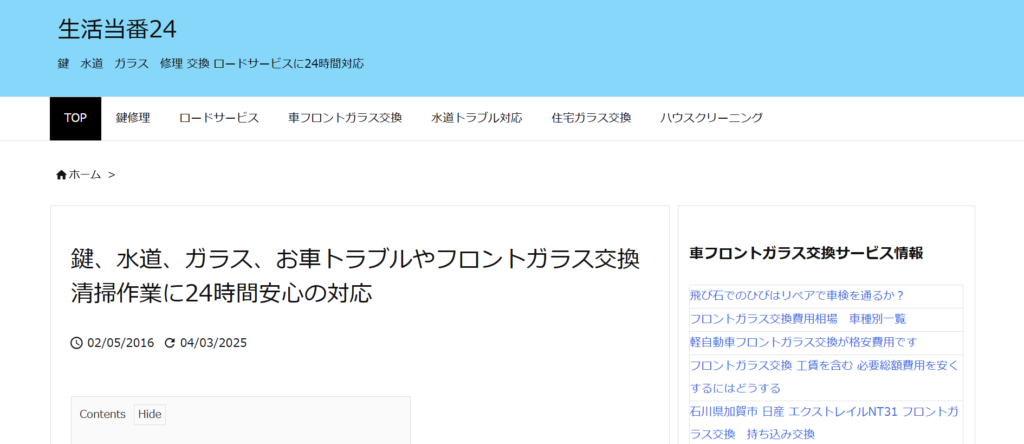
Task: Open 水道トラブル対応 menu item
Action: 477,118
